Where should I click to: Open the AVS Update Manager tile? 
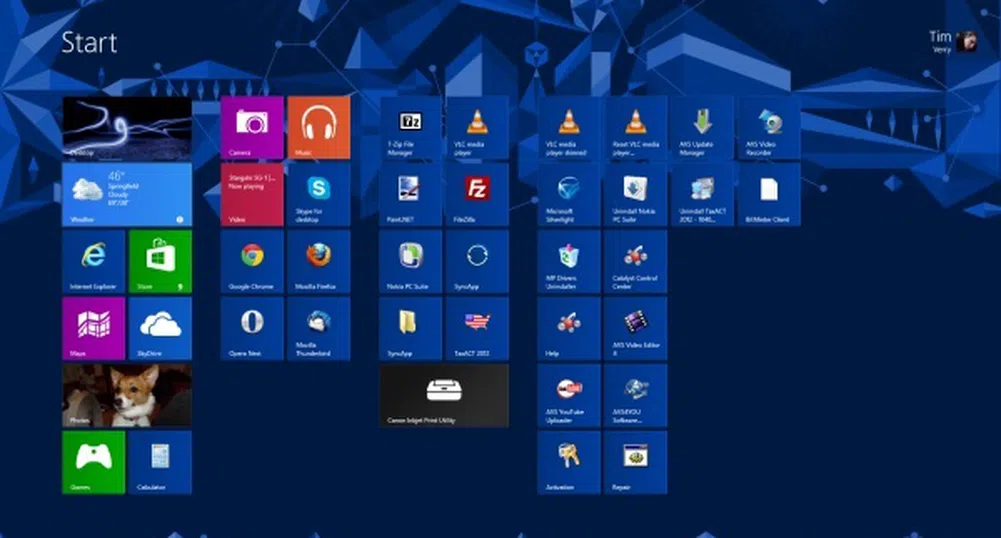coord(702,128)
